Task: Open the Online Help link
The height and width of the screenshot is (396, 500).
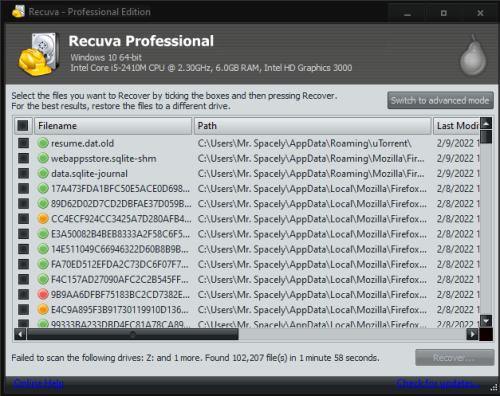Action: tap(39, 383)
